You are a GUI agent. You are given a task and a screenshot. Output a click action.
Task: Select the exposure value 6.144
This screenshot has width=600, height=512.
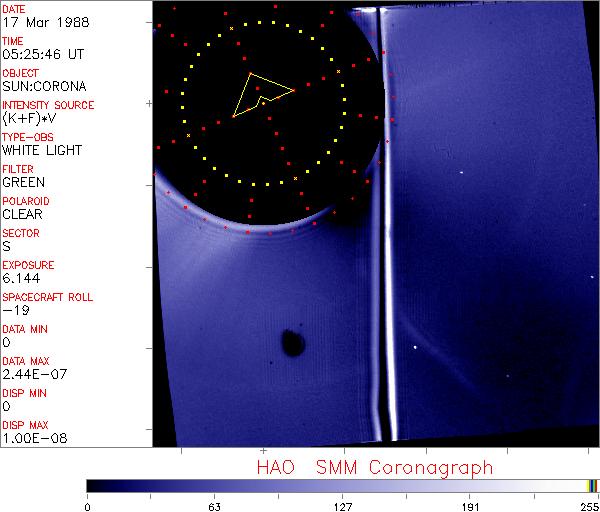(x=20, y=279)
